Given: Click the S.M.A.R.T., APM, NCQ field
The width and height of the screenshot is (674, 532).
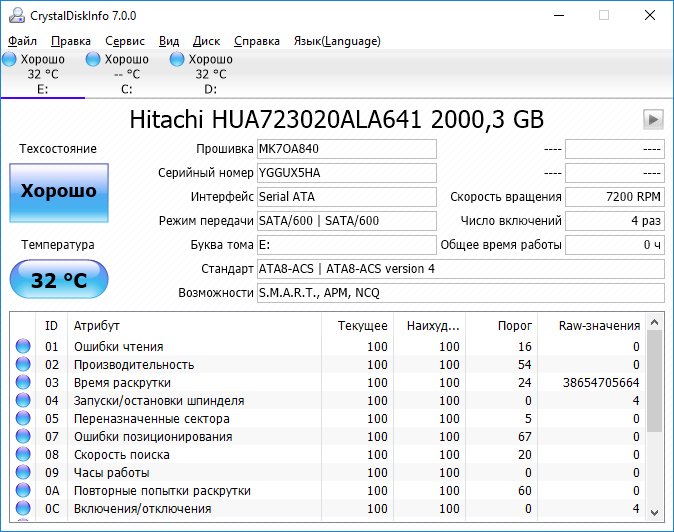Looking at the screenshot, I should (x=461, y=293).
